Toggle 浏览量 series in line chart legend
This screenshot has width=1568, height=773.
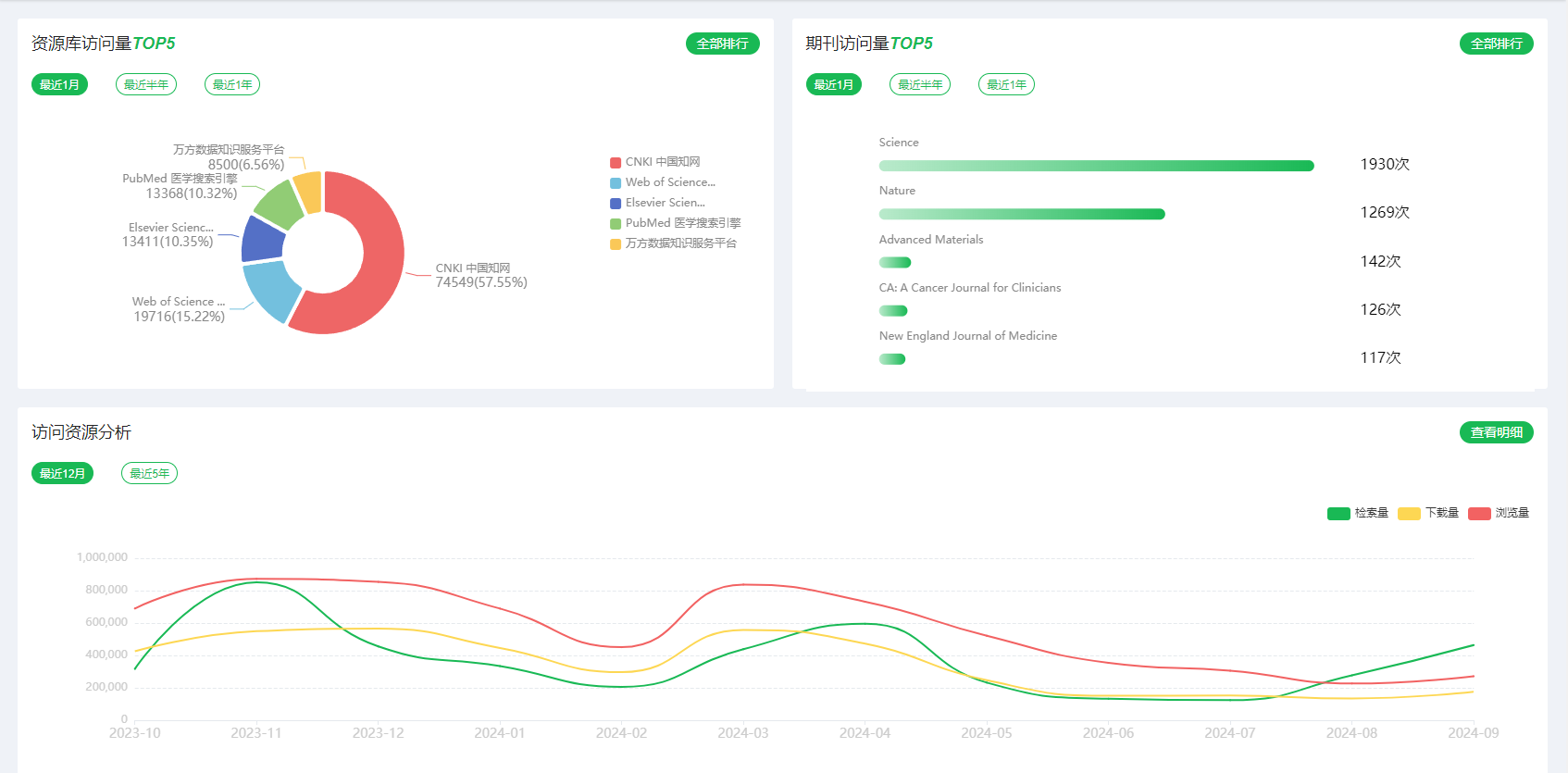coord(1479,514)
